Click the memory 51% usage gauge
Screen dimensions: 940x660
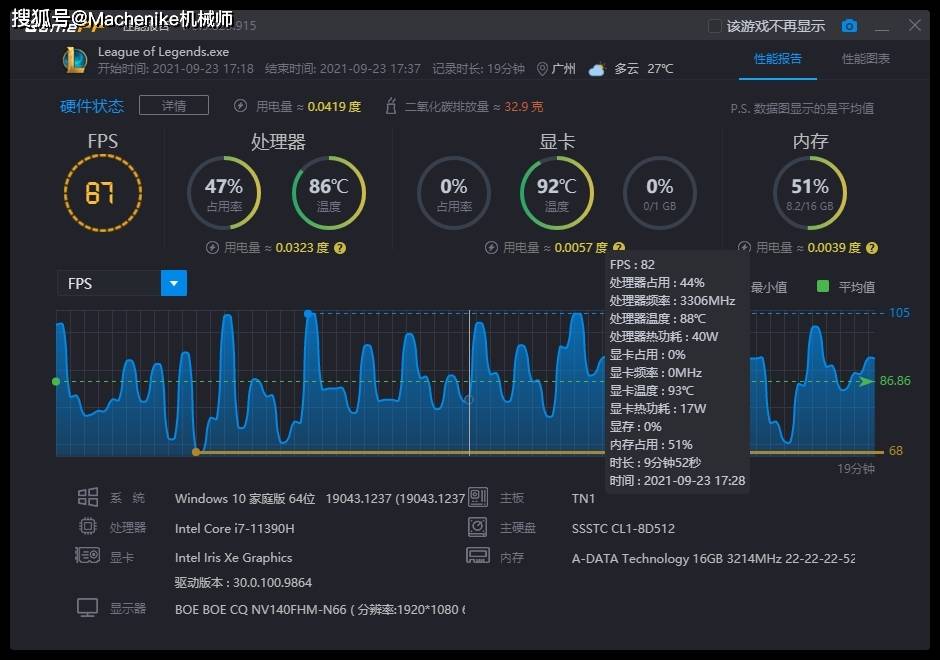click(x=810, y=193)
